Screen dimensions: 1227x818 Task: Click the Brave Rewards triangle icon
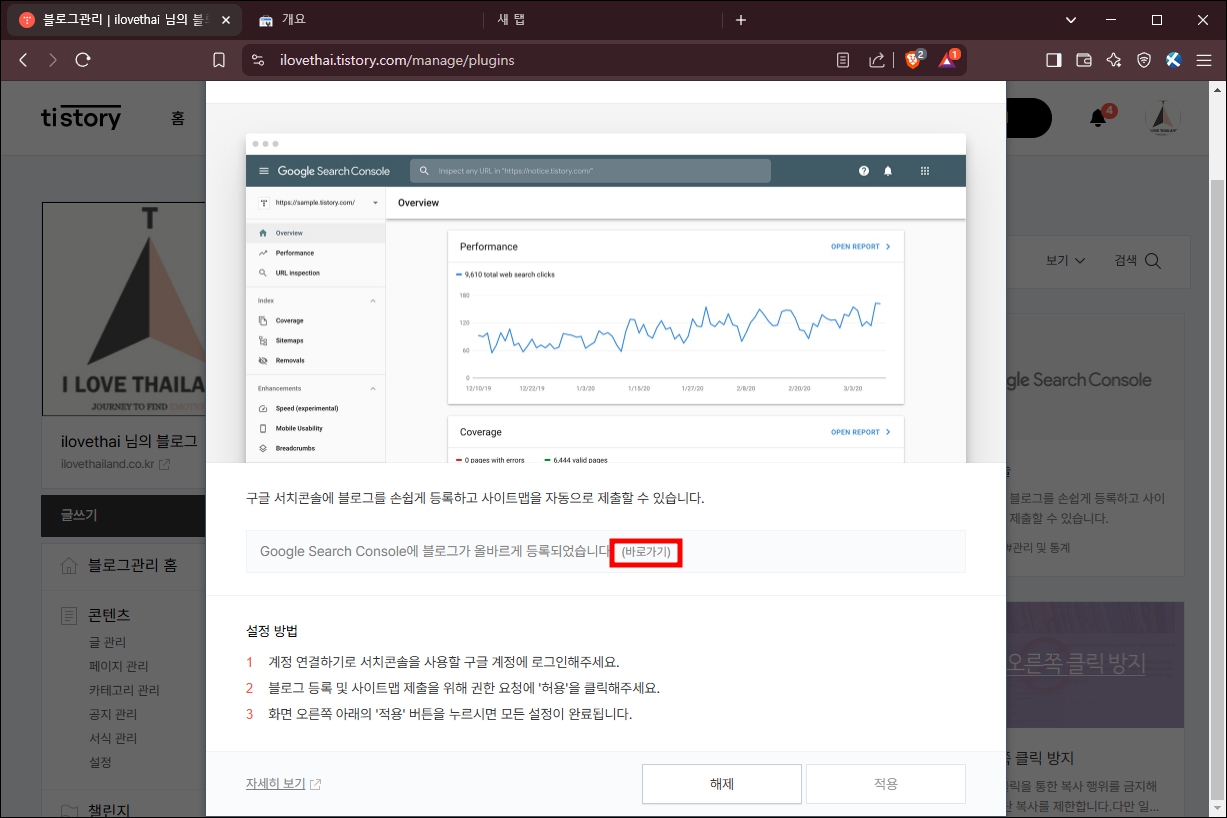point(947,60)
